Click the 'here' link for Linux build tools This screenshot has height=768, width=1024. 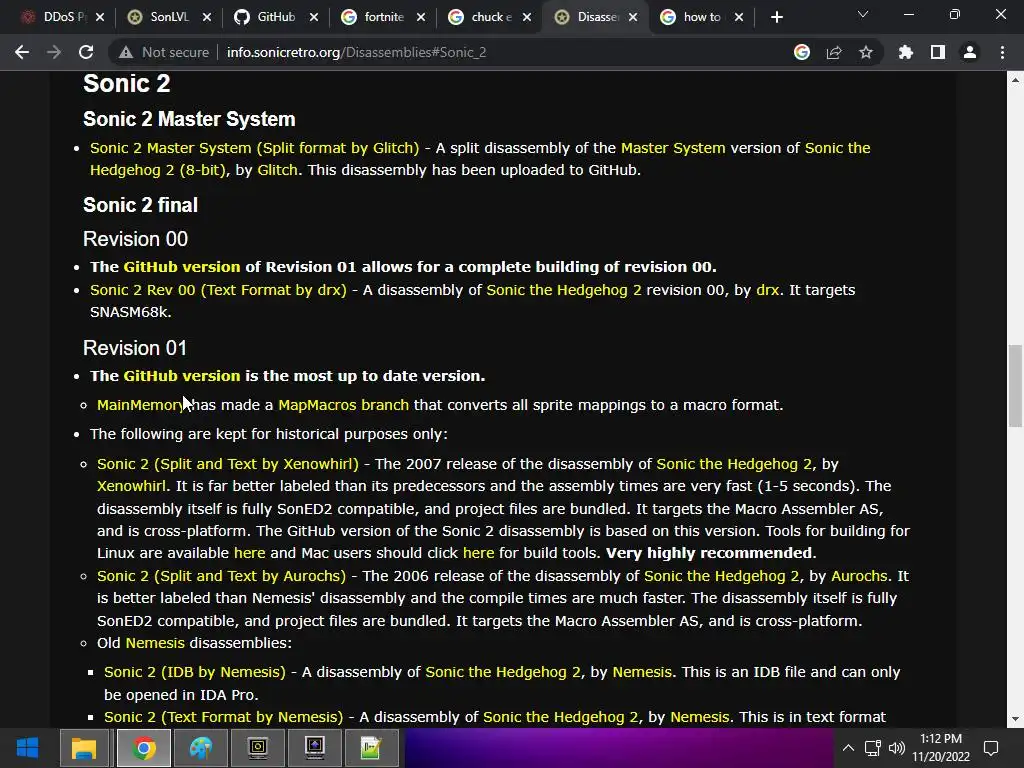(x=249, y=552)
